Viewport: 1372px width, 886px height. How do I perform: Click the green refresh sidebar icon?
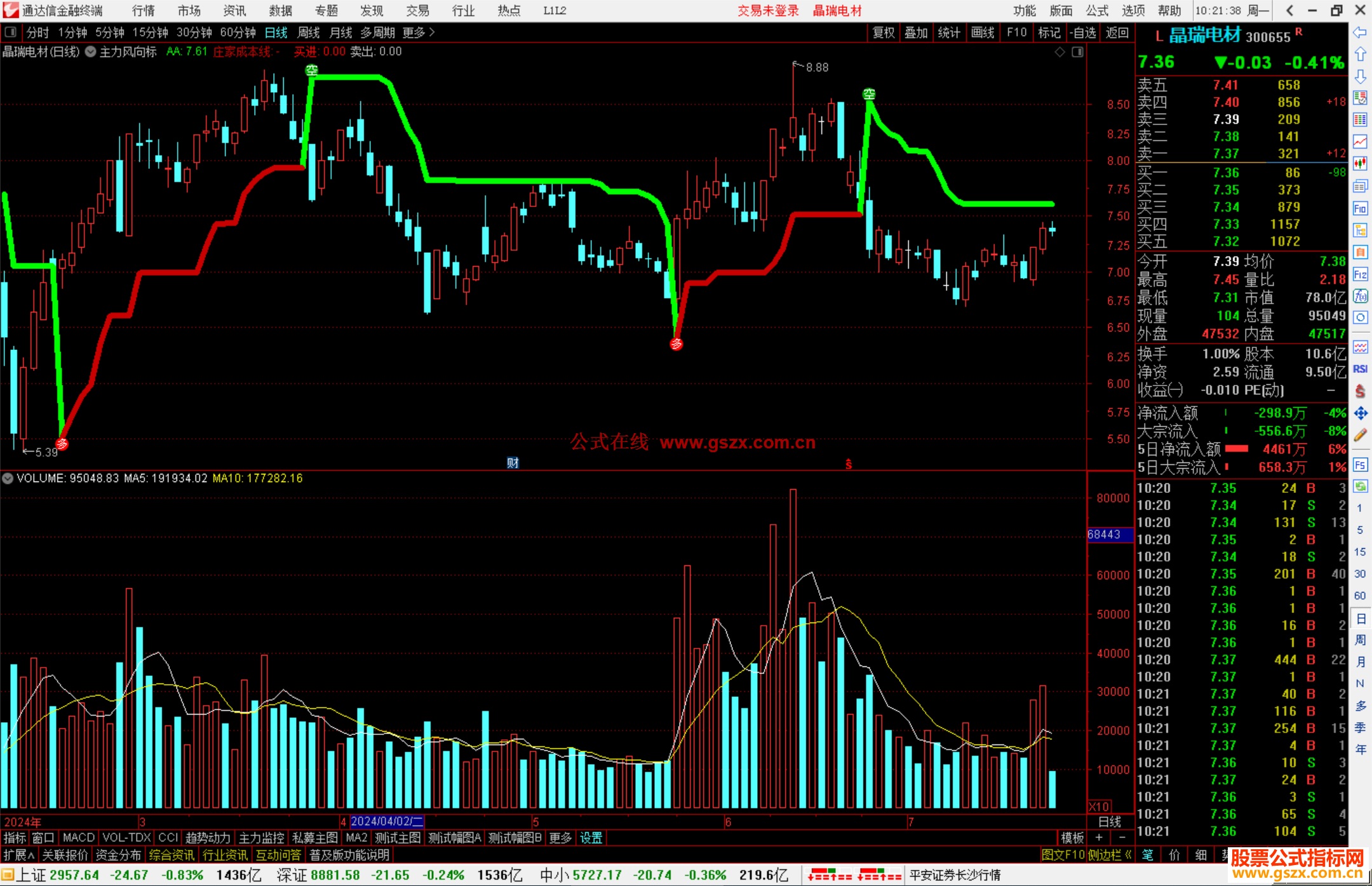pos(1360,486)
